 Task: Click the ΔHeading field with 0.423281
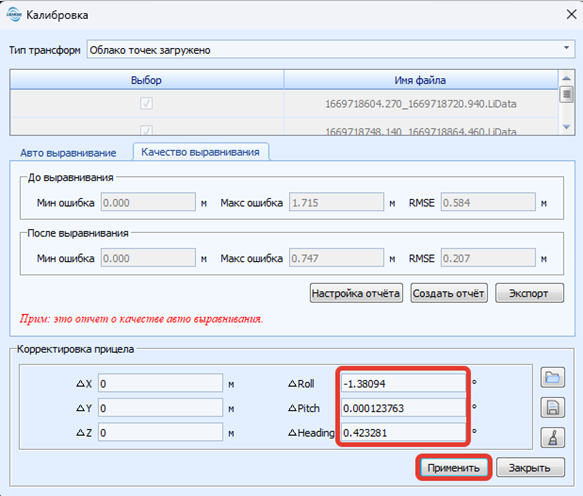403,432
